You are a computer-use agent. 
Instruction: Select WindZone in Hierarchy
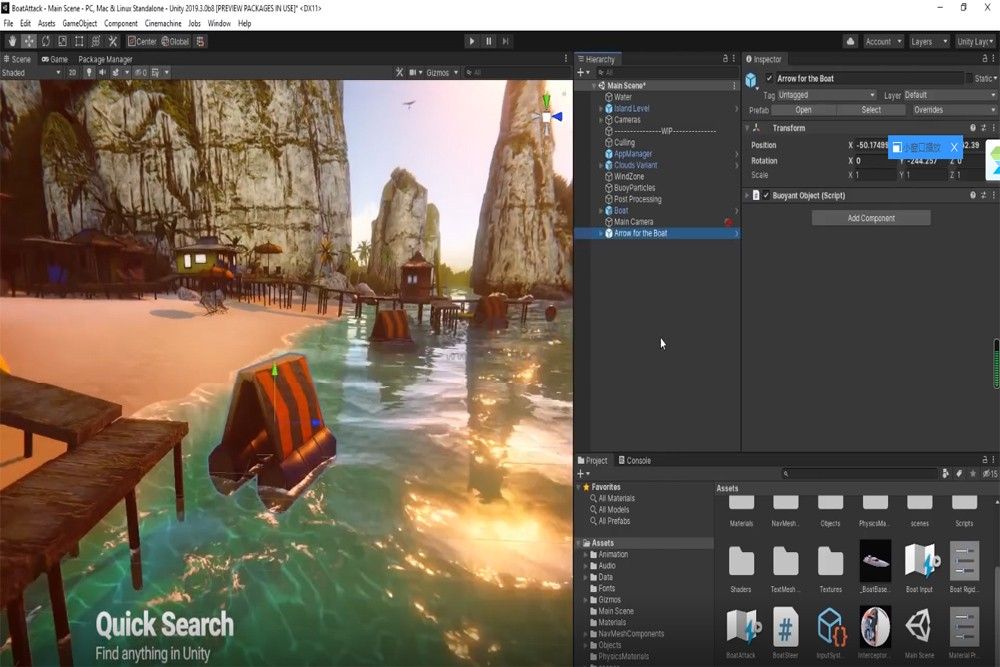[x=629, y=177]
